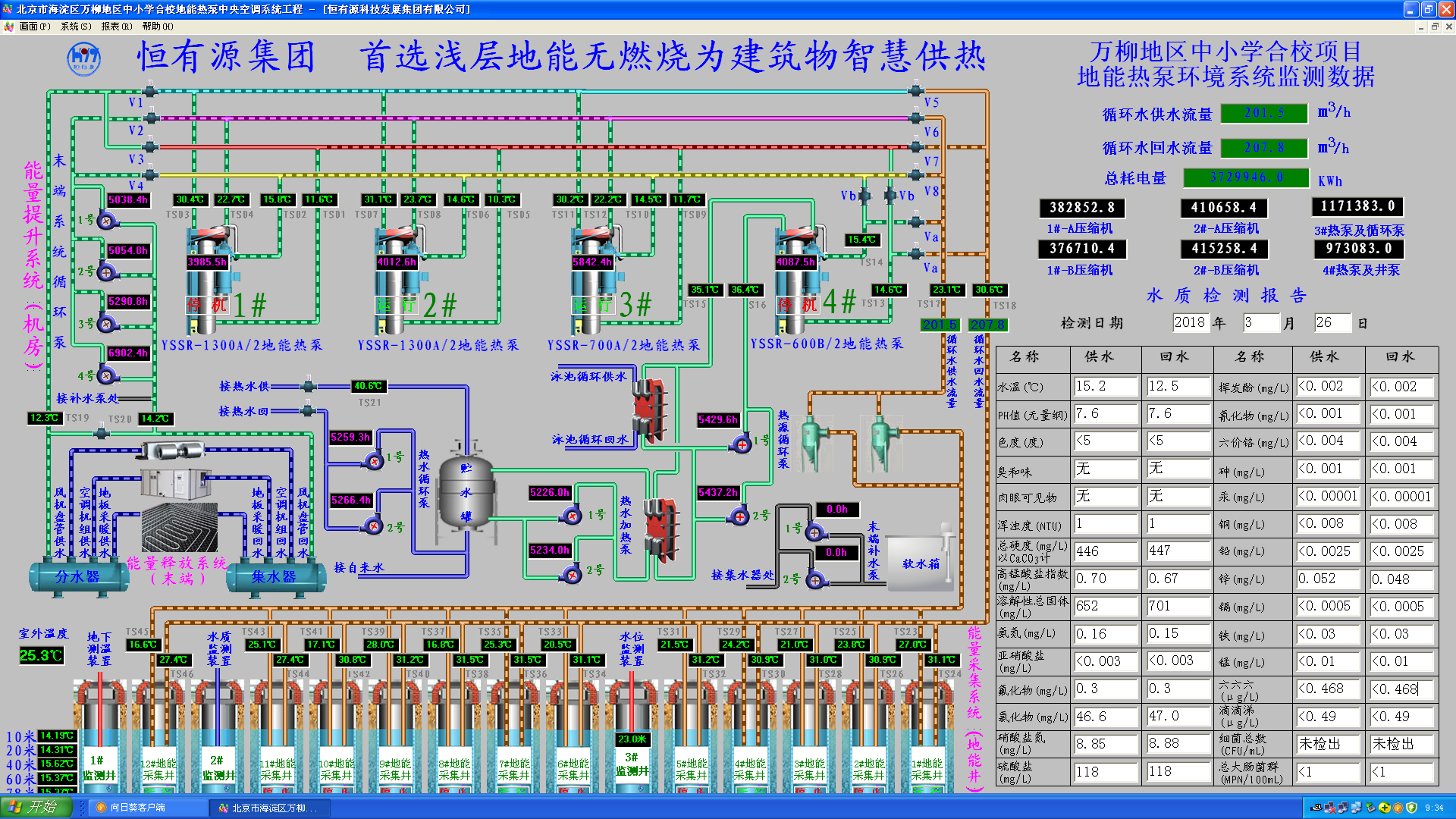The width and height of the screenshot is (1456, 819).
Task: Click the company logo icon
Action: click(83, 58)
